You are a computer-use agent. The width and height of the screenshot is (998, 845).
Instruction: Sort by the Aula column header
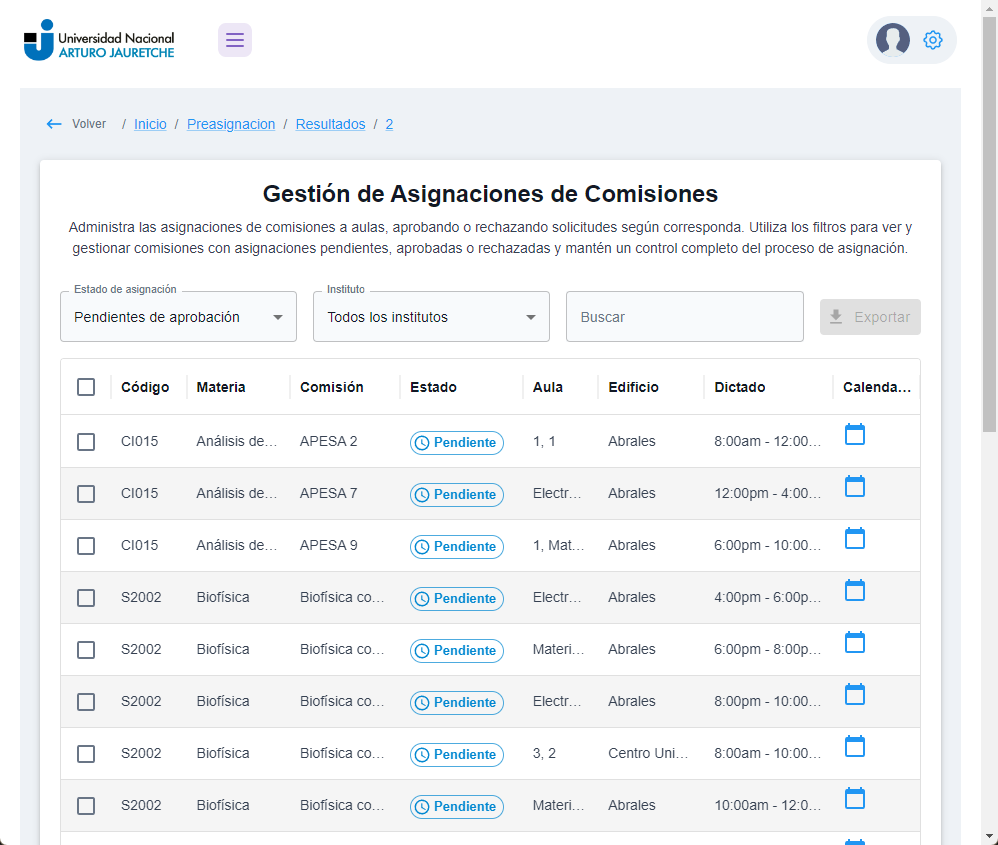point(547,387)
